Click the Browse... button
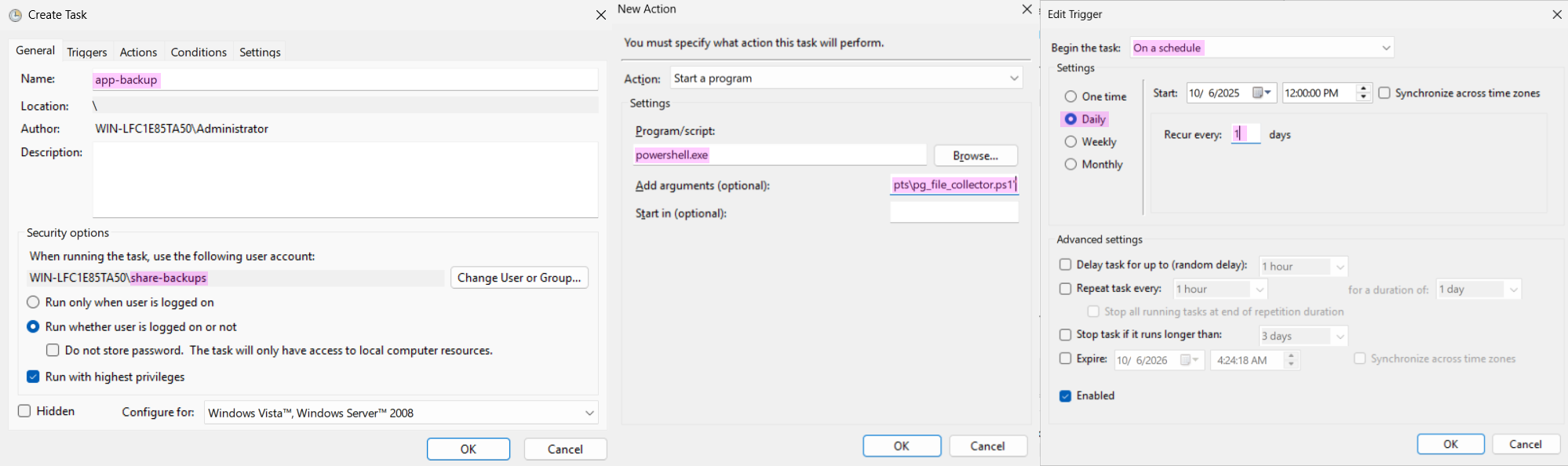 (975, 155)
